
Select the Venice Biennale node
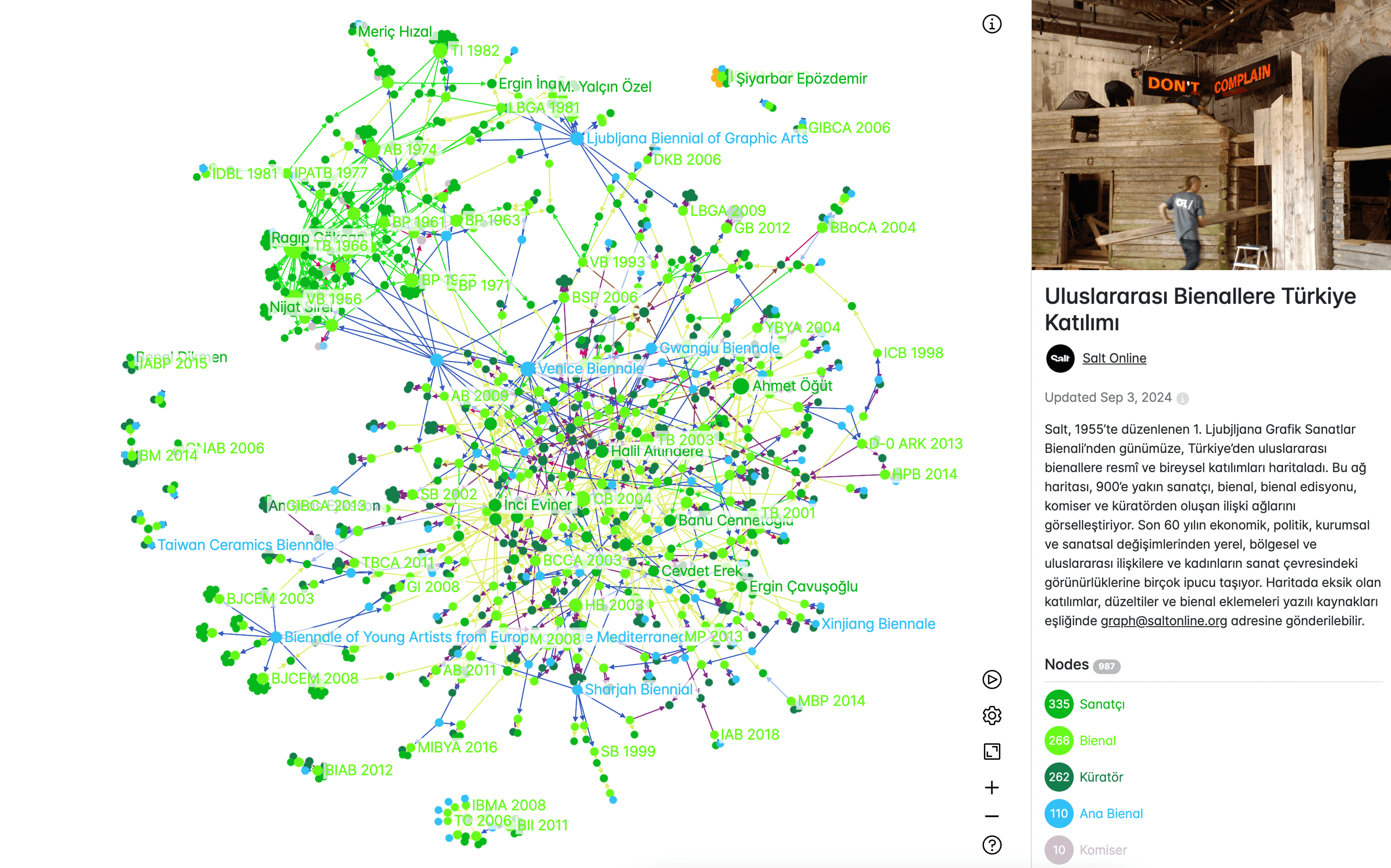pyautogui.click(x=527, y=369)
